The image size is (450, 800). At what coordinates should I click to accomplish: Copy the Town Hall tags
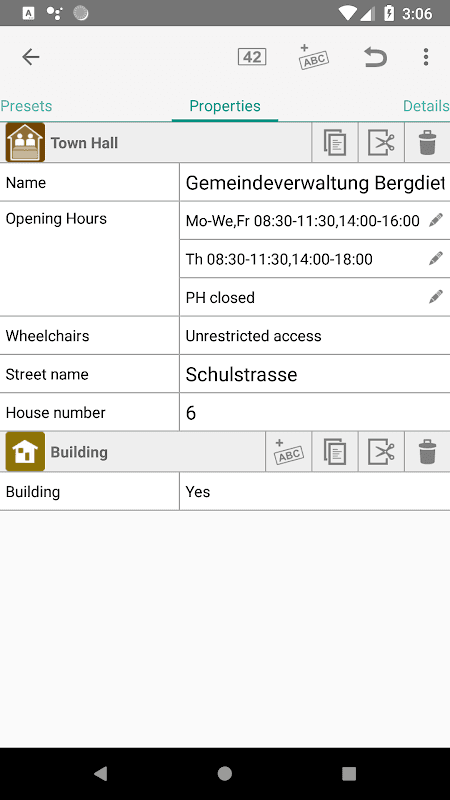335,143
